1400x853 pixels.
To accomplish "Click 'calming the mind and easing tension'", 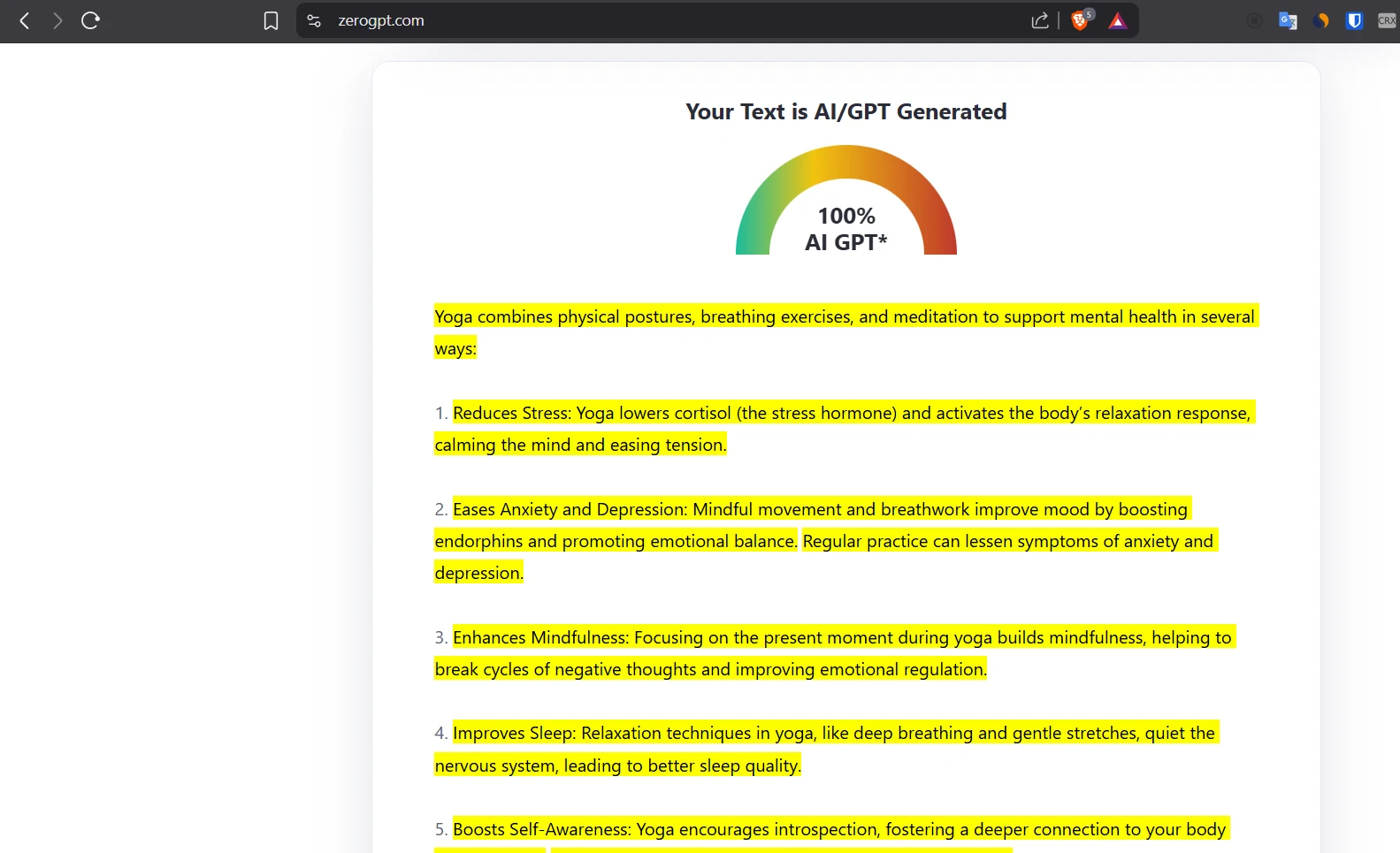I will coord(580,445).
